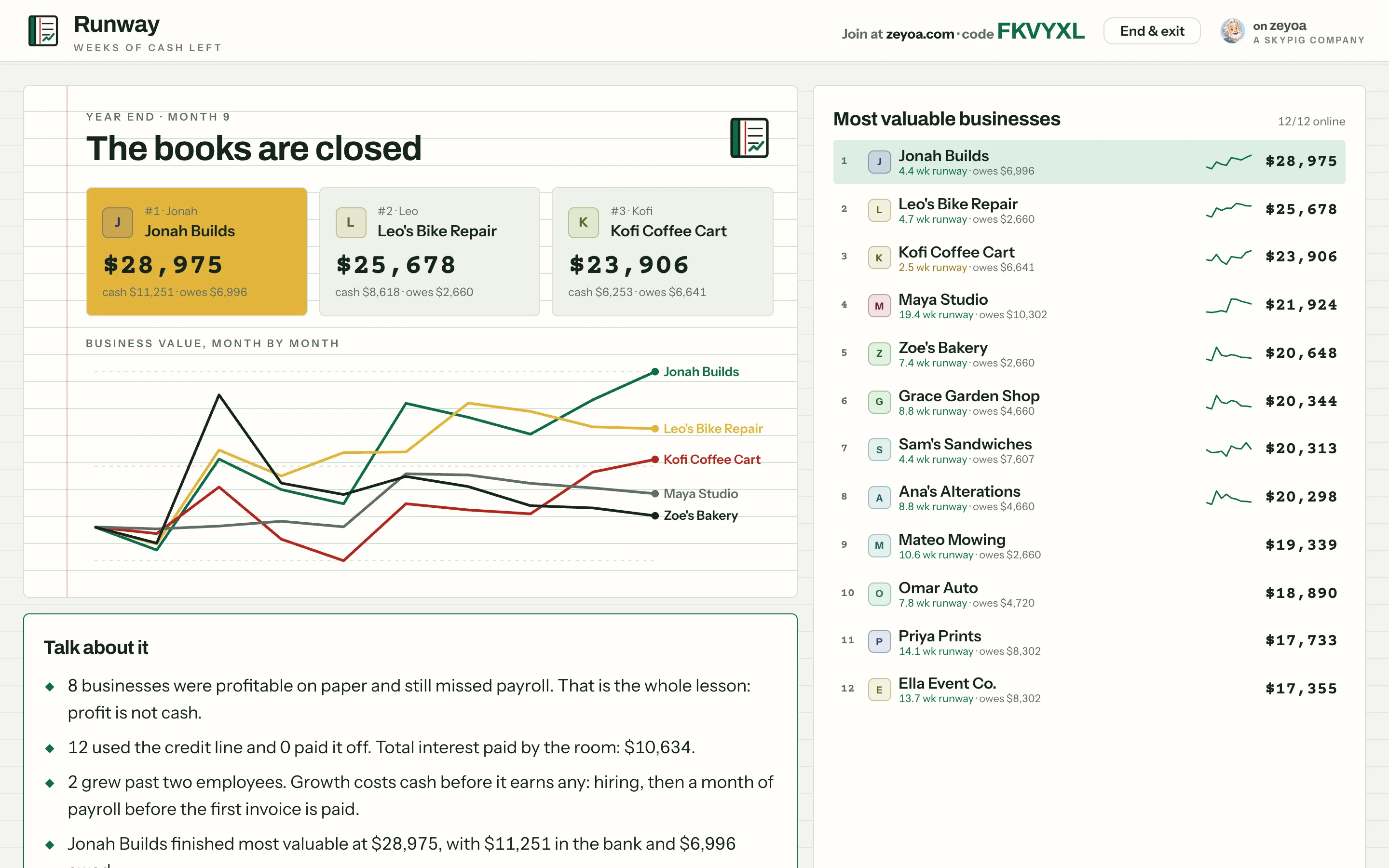Click the E badge beside Ella Event Co.

point(879,690)
